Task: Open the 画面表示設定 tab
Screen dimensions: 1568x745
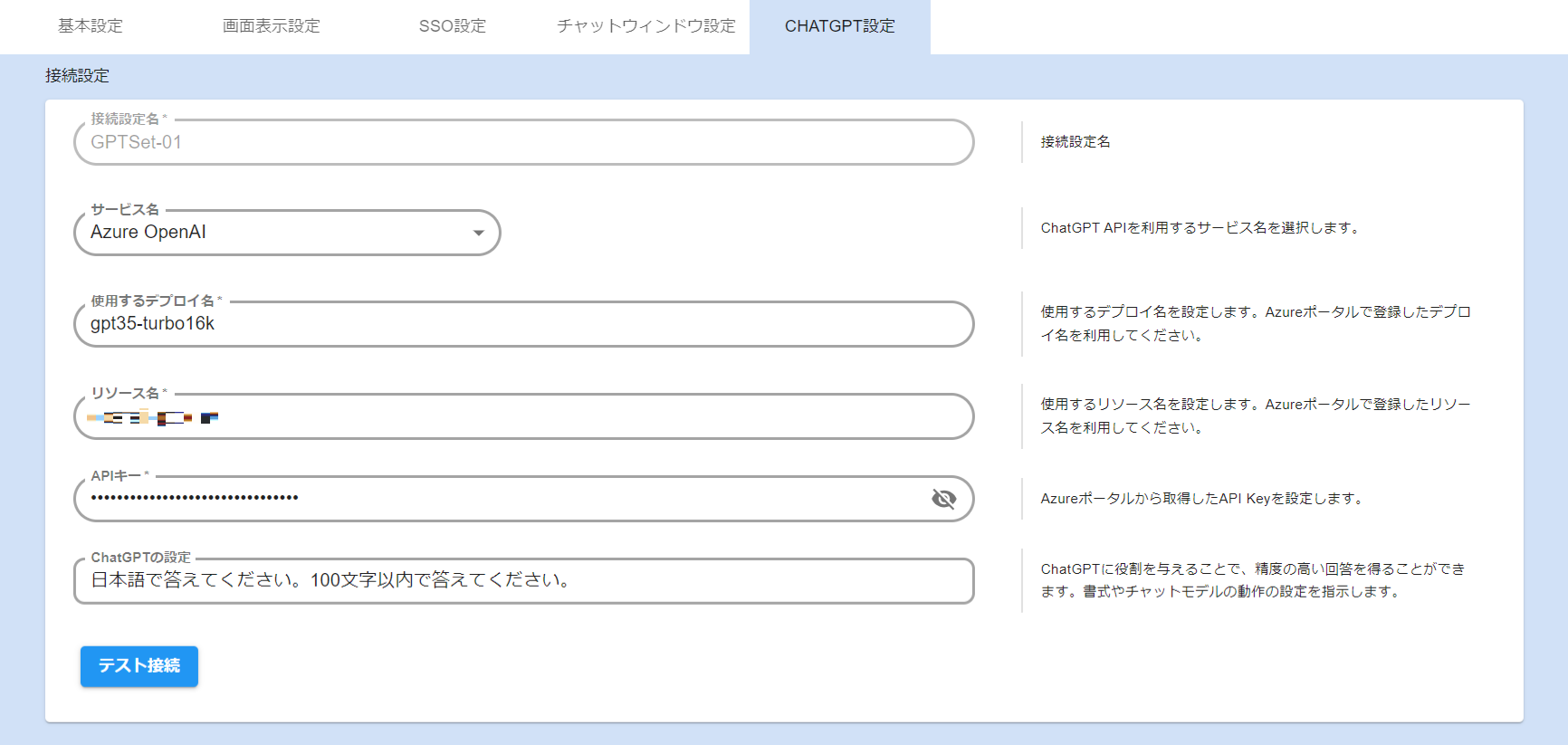Action: coord(272,26)
